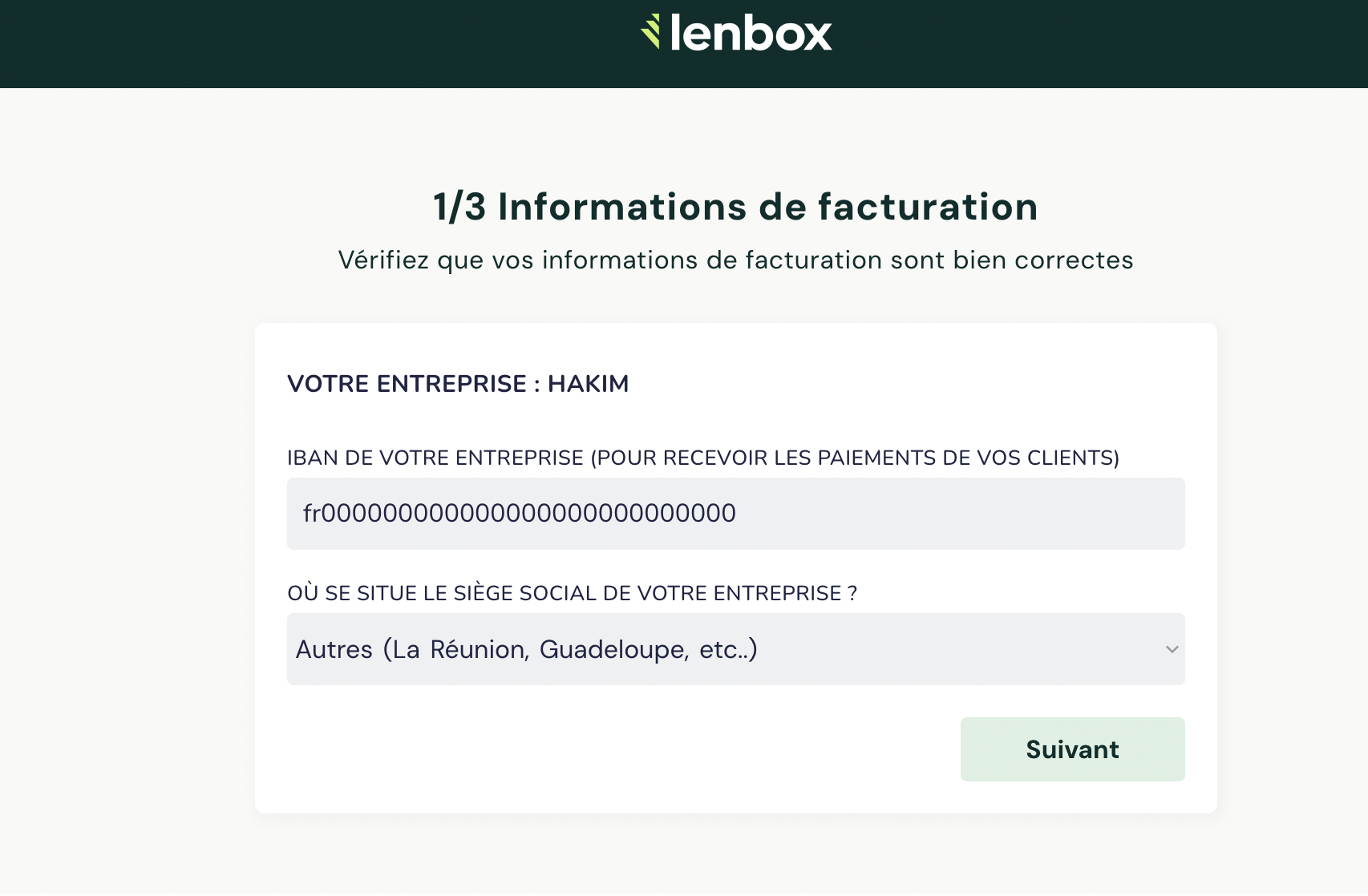1368x896 pixels.
Task: Click the "Informations de facturation" heading
Action: 767,207
